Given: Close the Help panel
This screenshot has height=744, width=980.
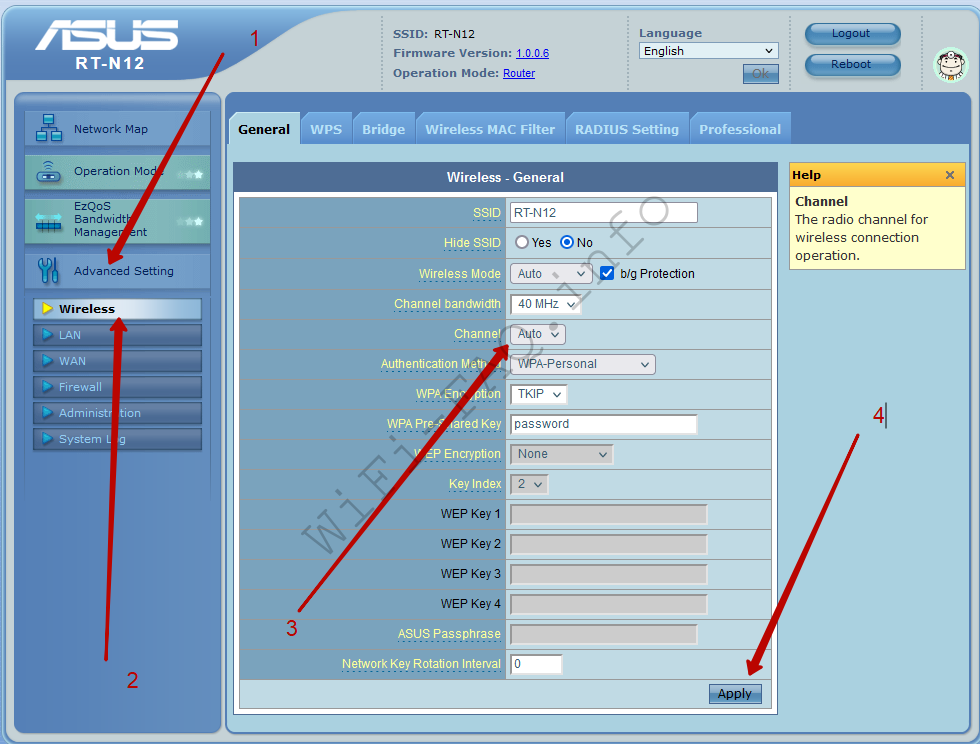Looking at the screenshot, I should [x=949, y=175].
